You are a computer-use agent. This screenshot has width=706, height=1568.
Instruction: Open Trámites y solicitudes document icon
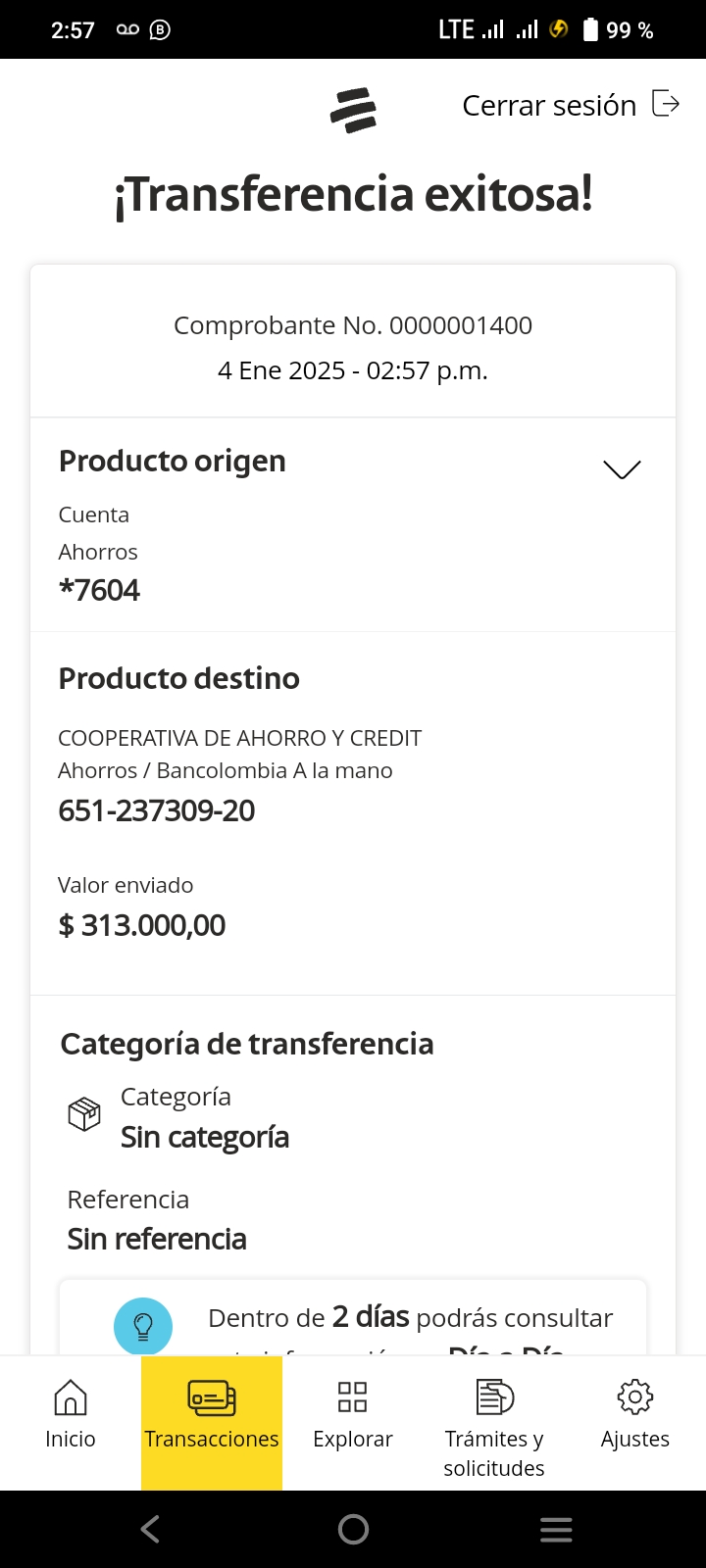point(494,1396)
